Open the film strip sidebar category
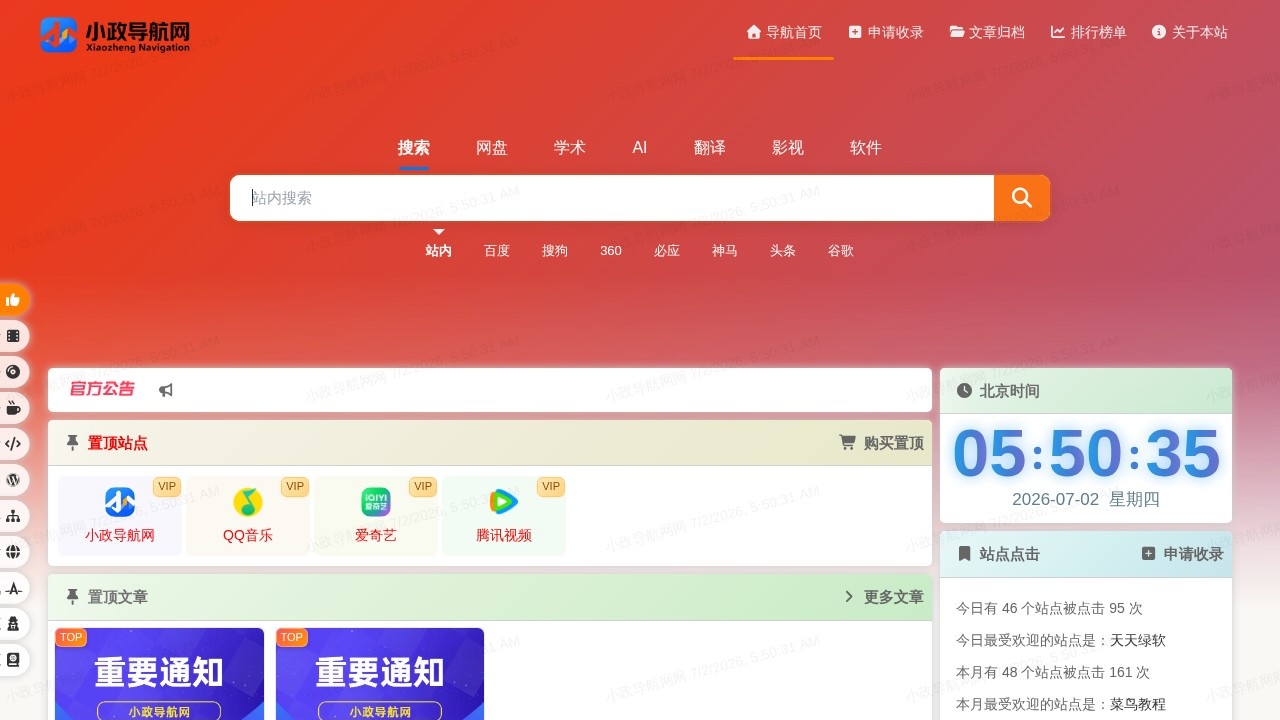The image size is (1280, 720). coord(13,336)
